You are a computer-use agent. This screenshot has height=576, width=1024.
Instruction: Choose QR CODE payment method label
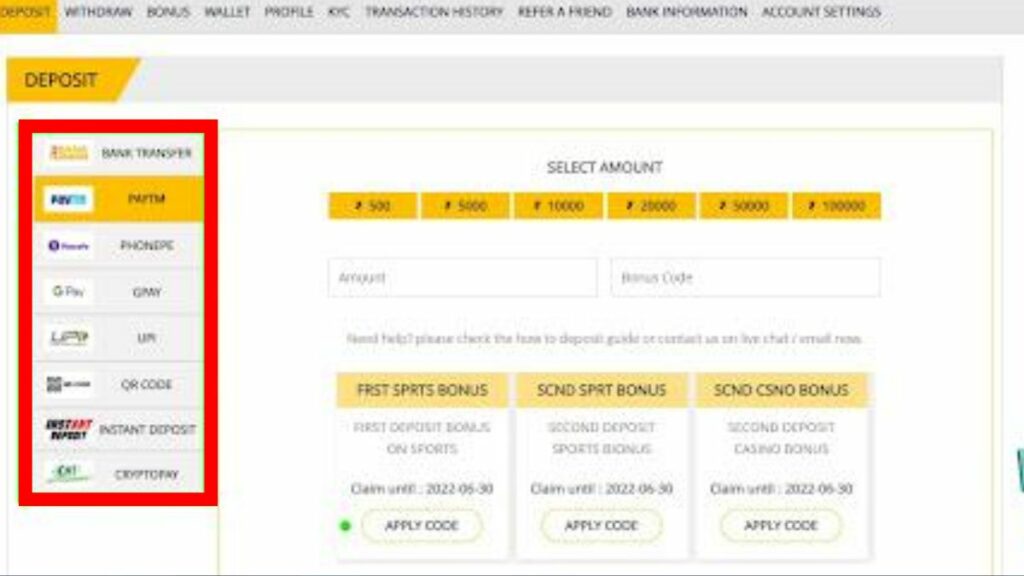[x=146, y=385]
